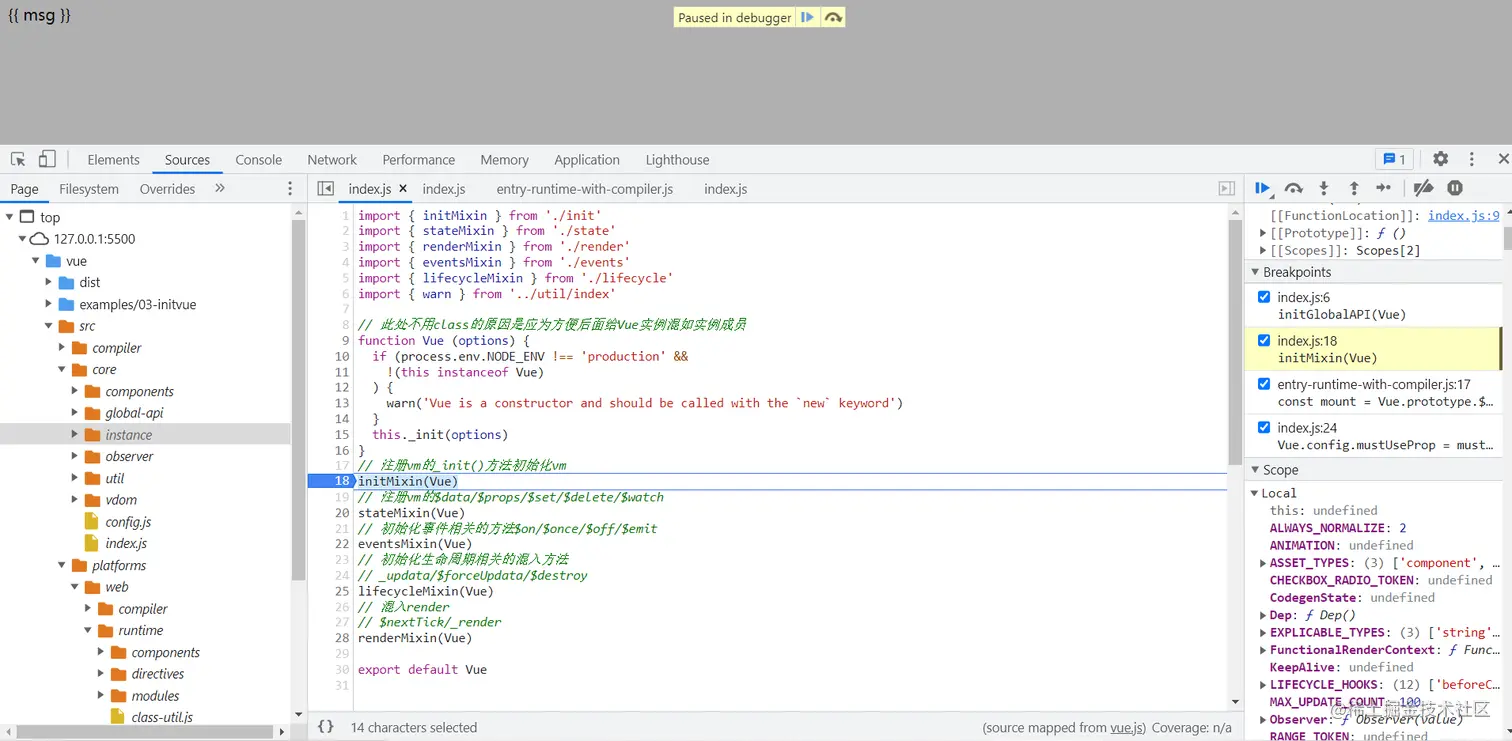Open the DevTools more options menu
This screenshot has height=741, width=1512.
tap(1471, 159)
